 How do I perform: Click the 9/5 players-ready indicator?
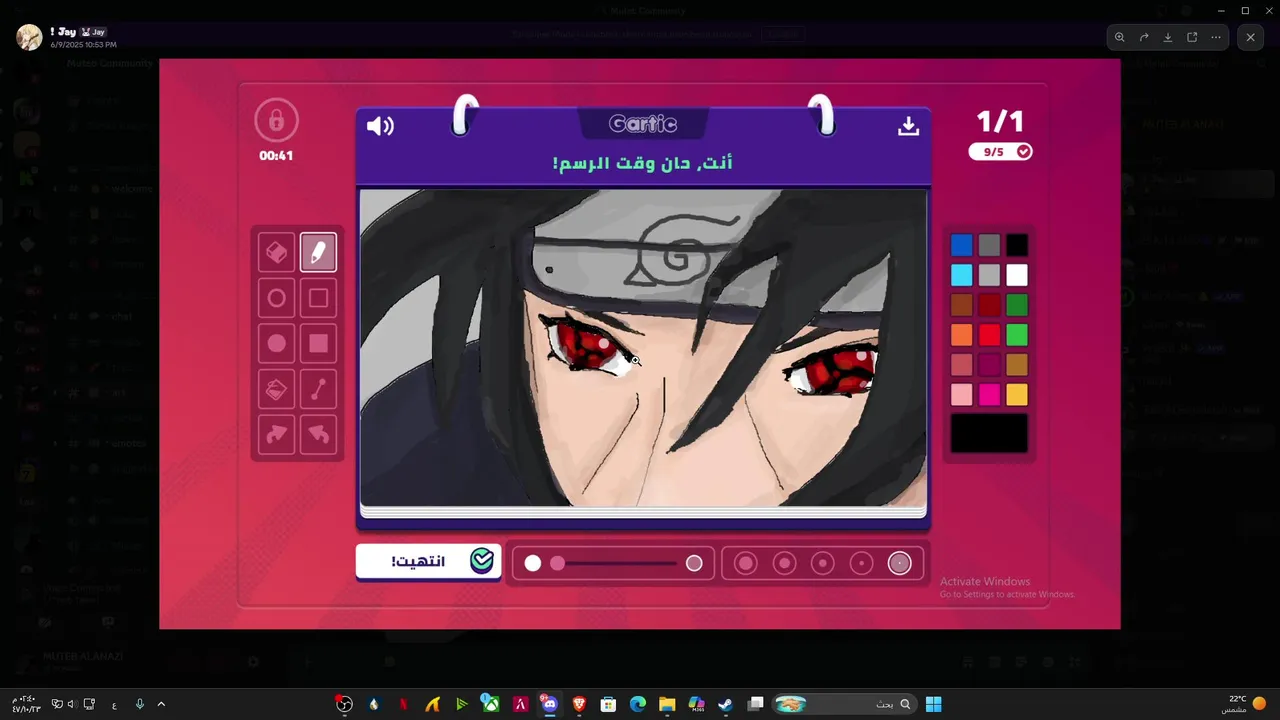pyautogui.click(x=1000, y=152)
